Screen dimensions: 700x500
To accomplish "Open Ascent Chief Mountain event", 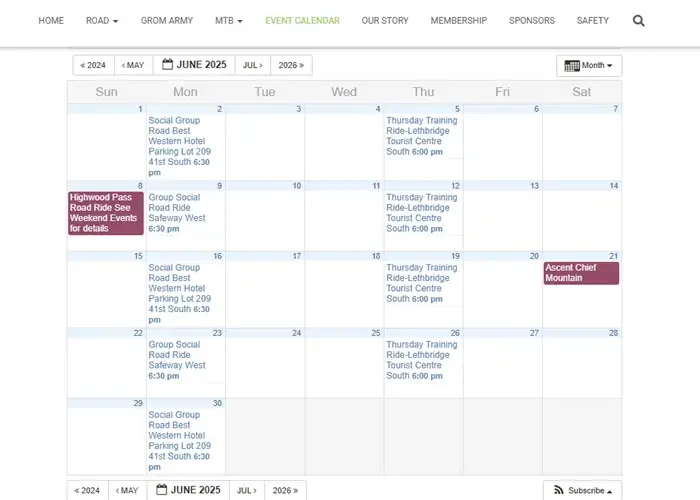I will tap(581, 273).
